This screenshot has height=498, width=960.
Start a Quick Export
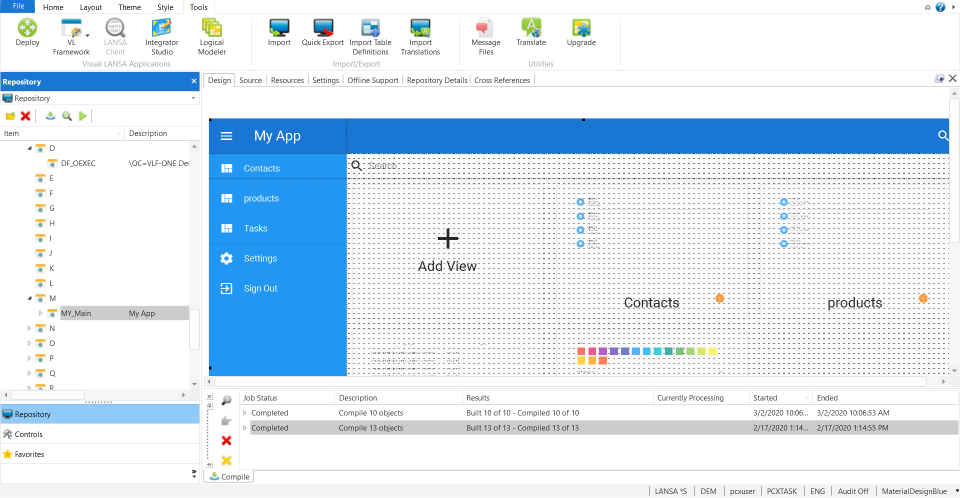(323, 32)
